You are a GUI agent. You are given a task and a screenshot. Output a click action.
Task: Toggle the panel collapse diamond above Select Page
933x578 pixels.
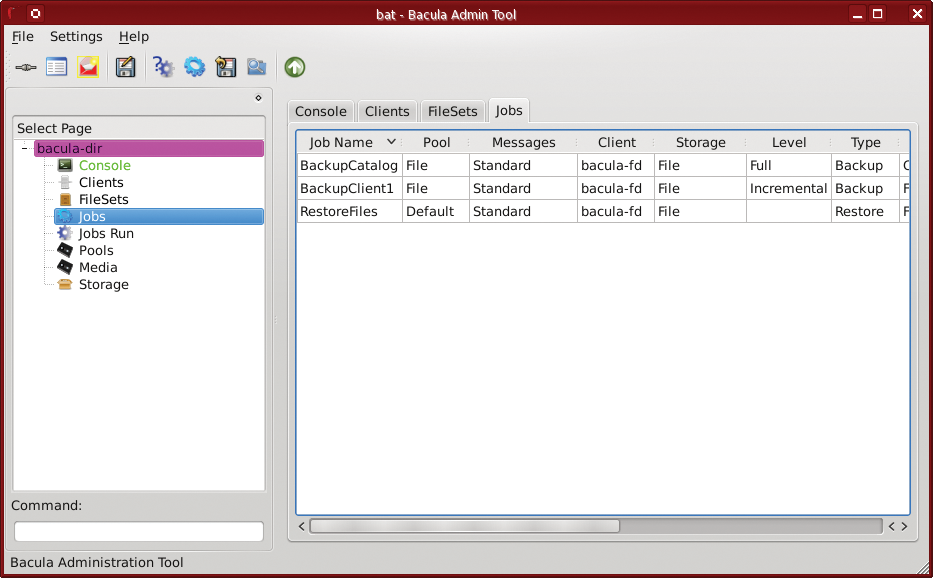point(258,97)
